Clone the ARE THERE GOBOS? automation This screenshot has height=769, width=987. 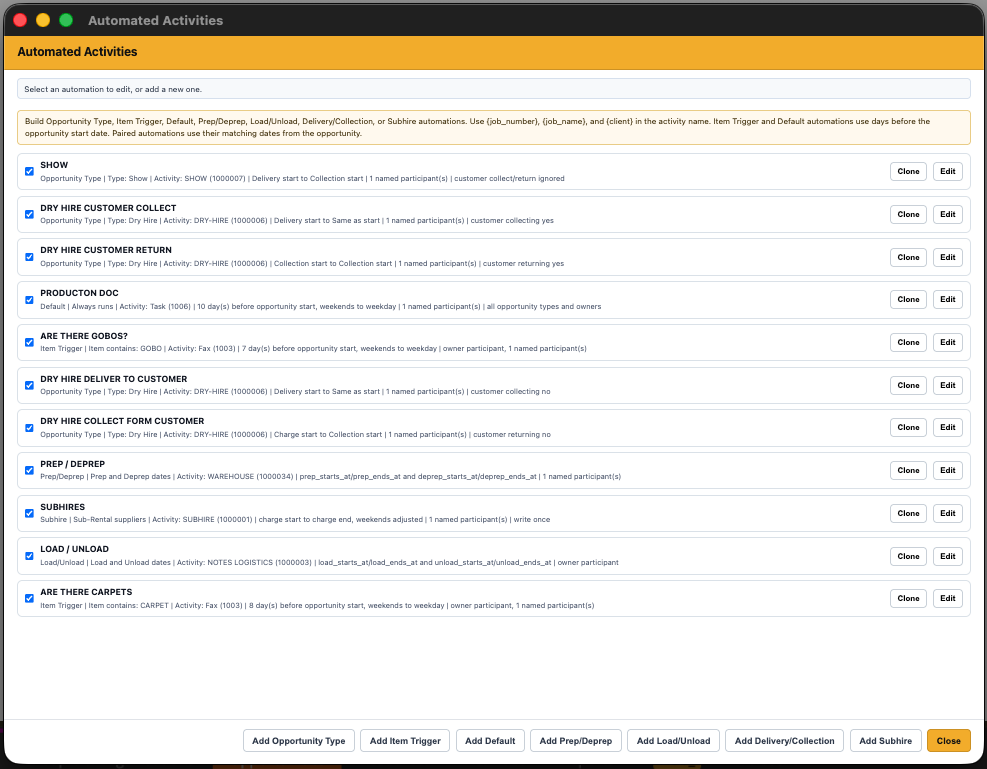click(908, 342)
